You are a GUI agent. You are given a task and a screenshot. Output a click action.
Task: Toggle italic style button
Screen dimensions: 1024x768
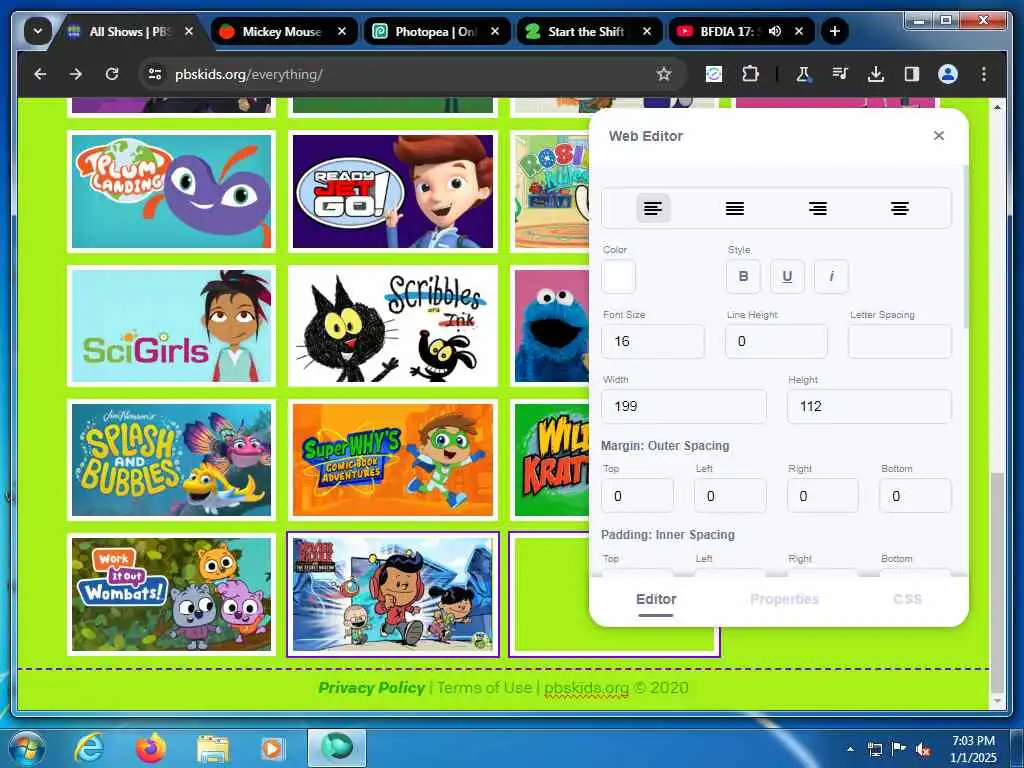click(831, 276)
